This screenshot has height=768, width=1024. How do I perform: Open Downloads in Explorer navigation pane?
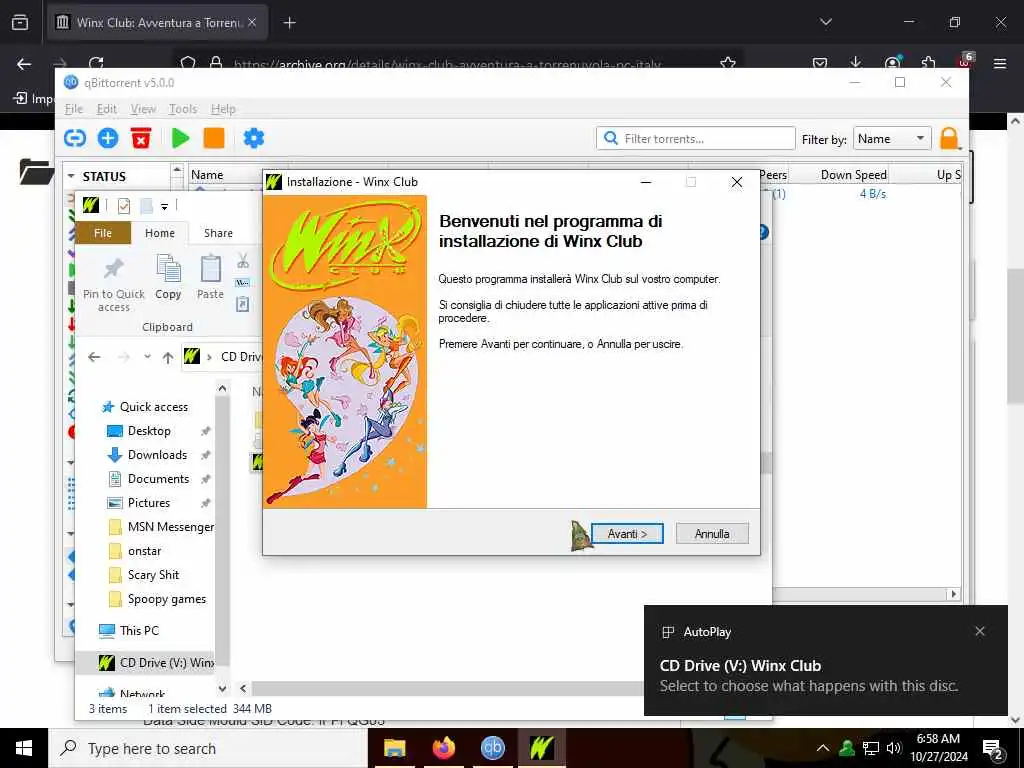click(157, 455)
